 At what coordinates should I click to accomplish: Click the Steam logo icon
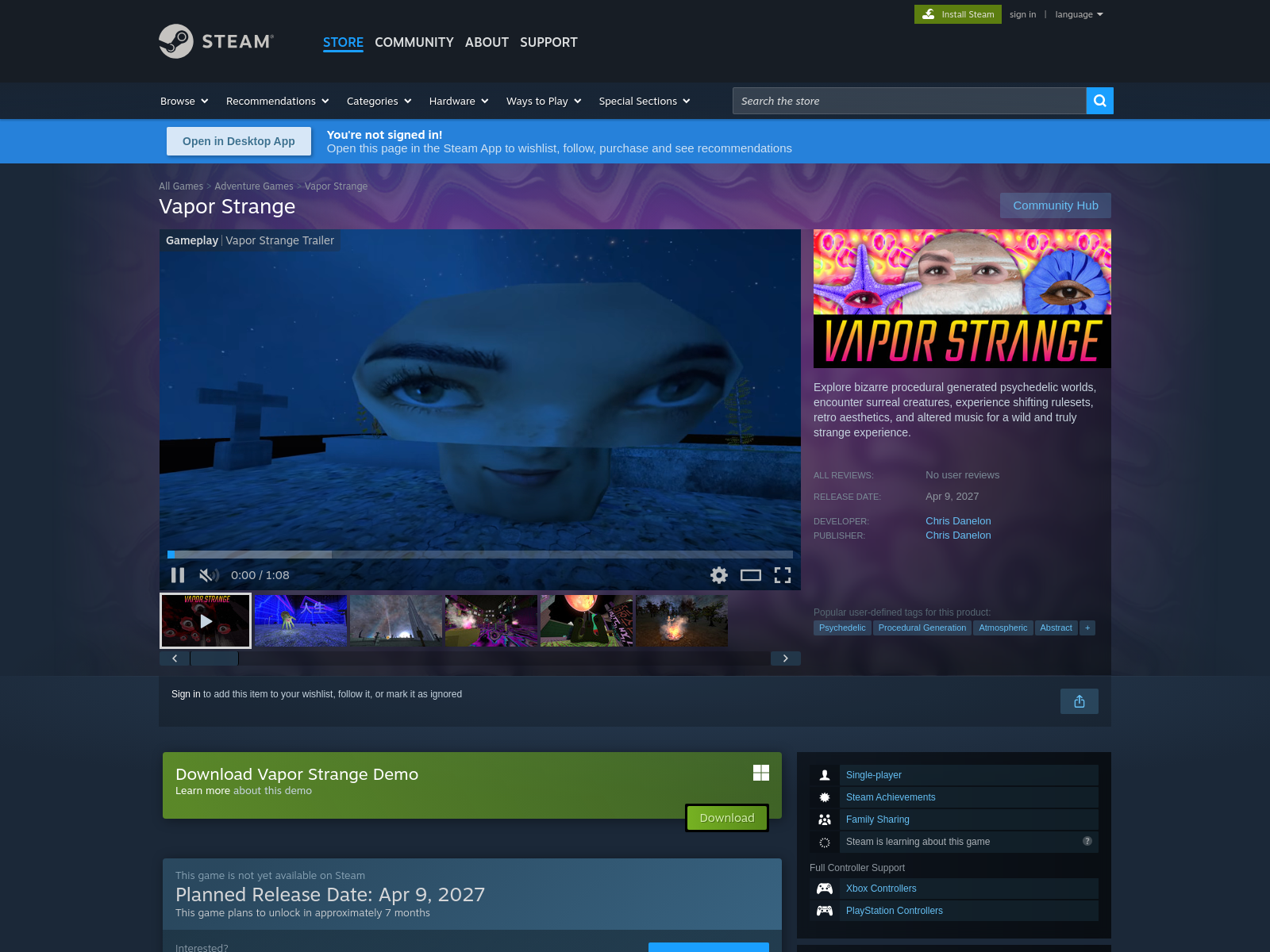tap(176, 41)
